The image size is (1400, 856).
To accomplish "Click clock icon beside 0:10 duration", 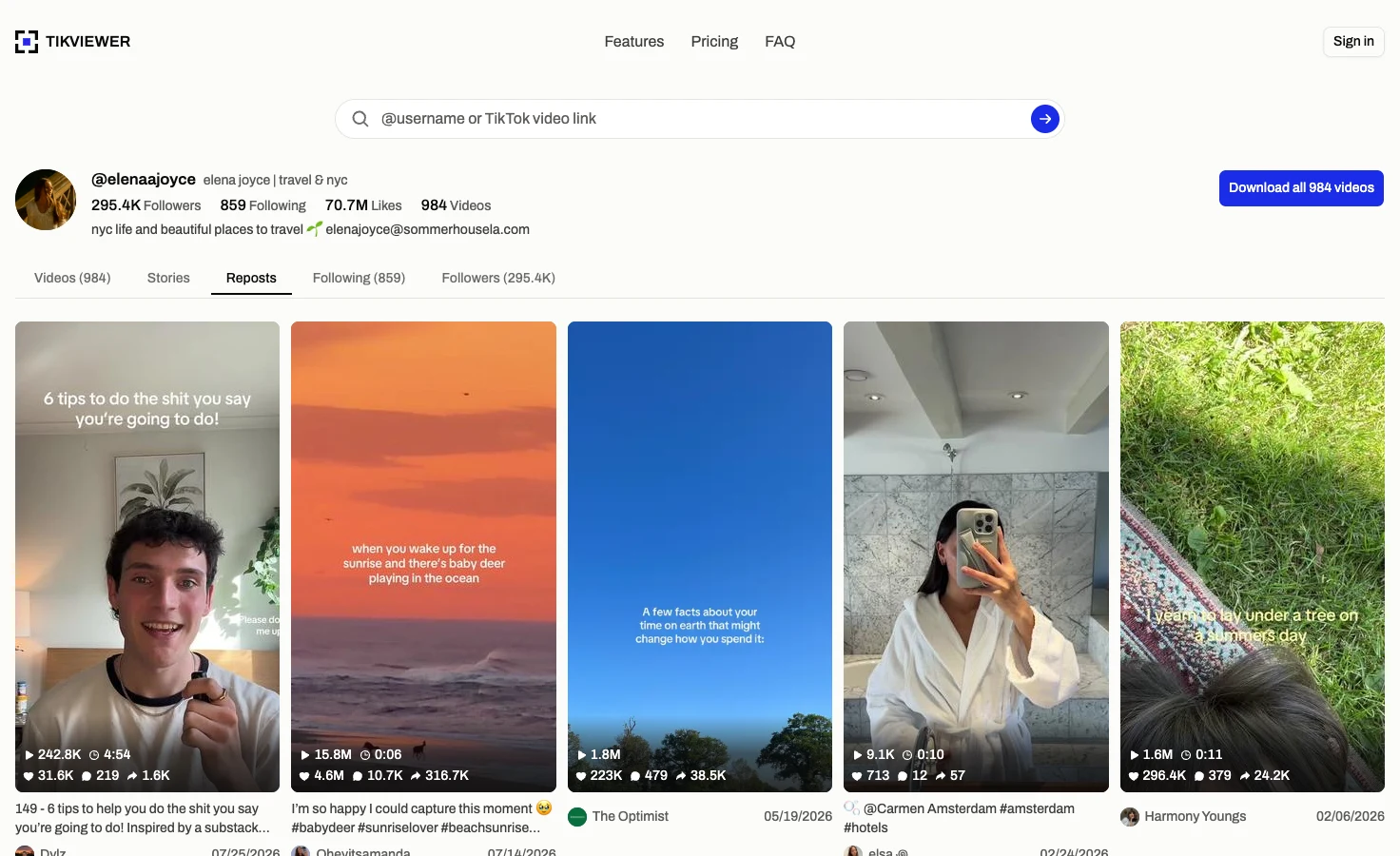I will coord(907,755).
